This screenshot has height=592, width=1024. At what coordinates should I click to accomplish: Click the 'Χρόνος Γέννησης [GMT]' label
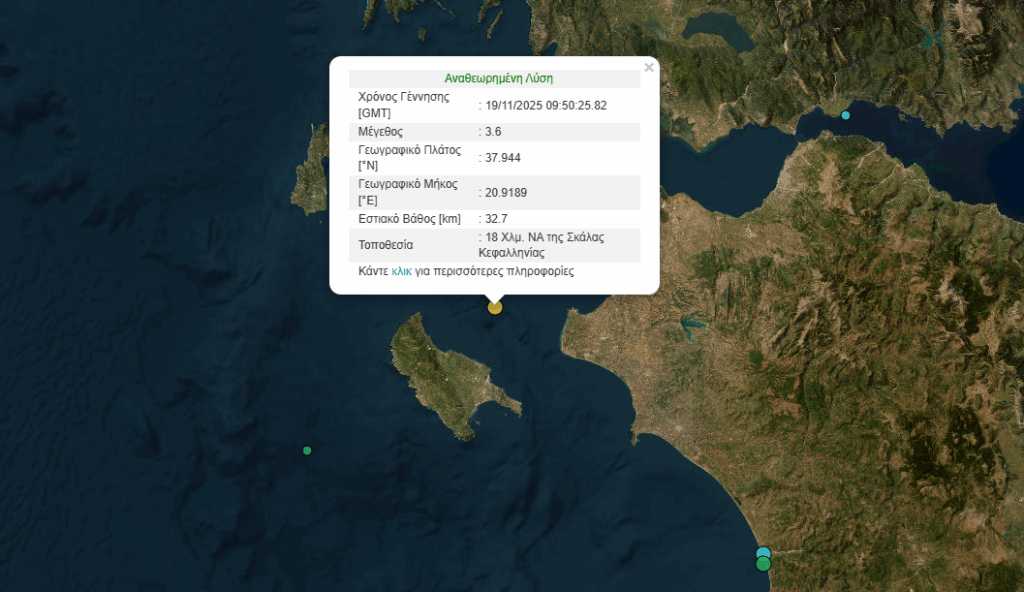pos(403,105)
